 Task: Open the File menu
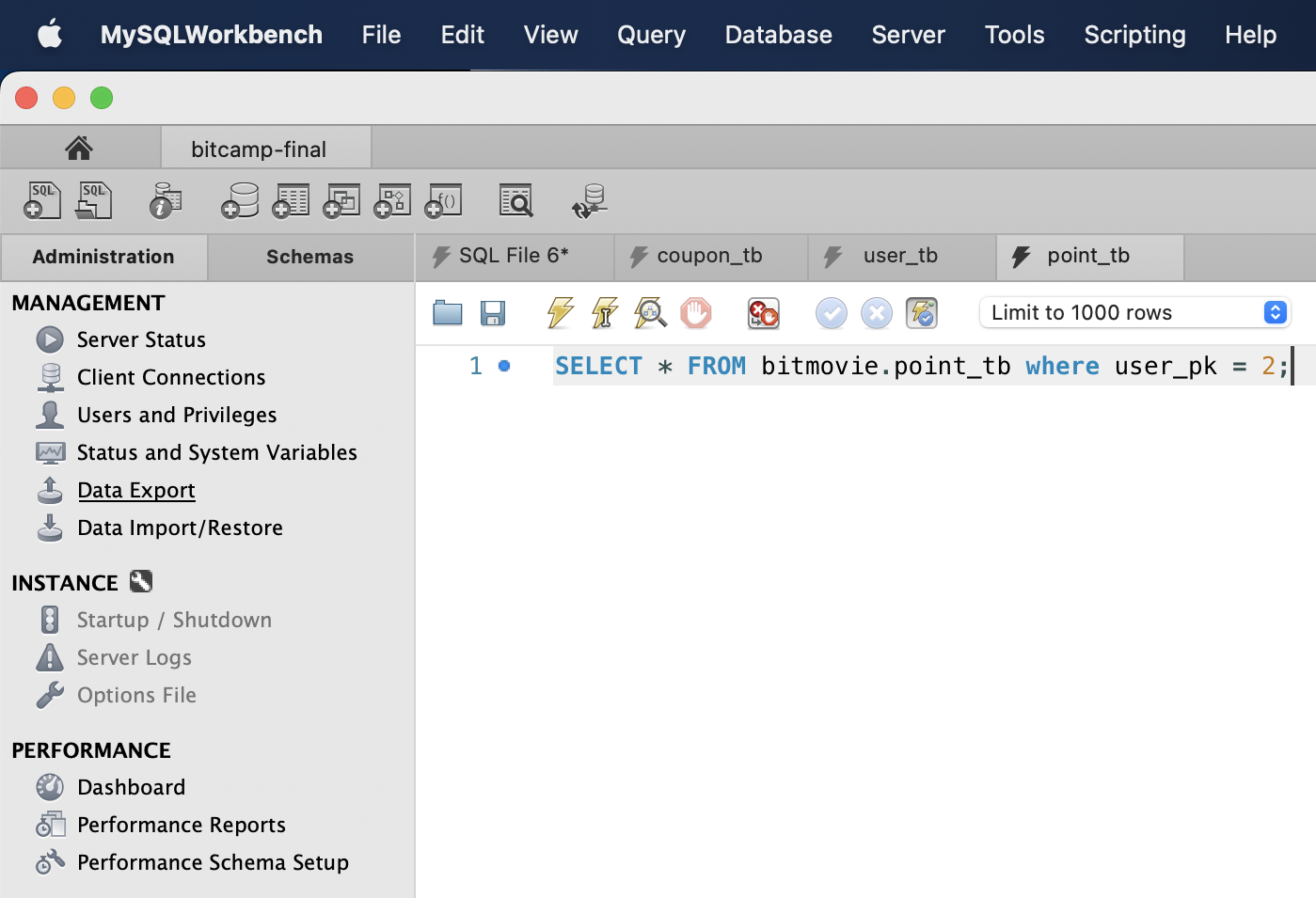[x=381, y=35]
